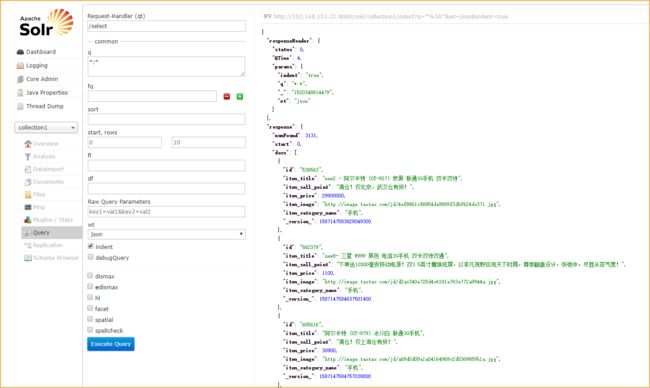Open the Plugins / Stats link
The image size is (650, 388).
53,220
